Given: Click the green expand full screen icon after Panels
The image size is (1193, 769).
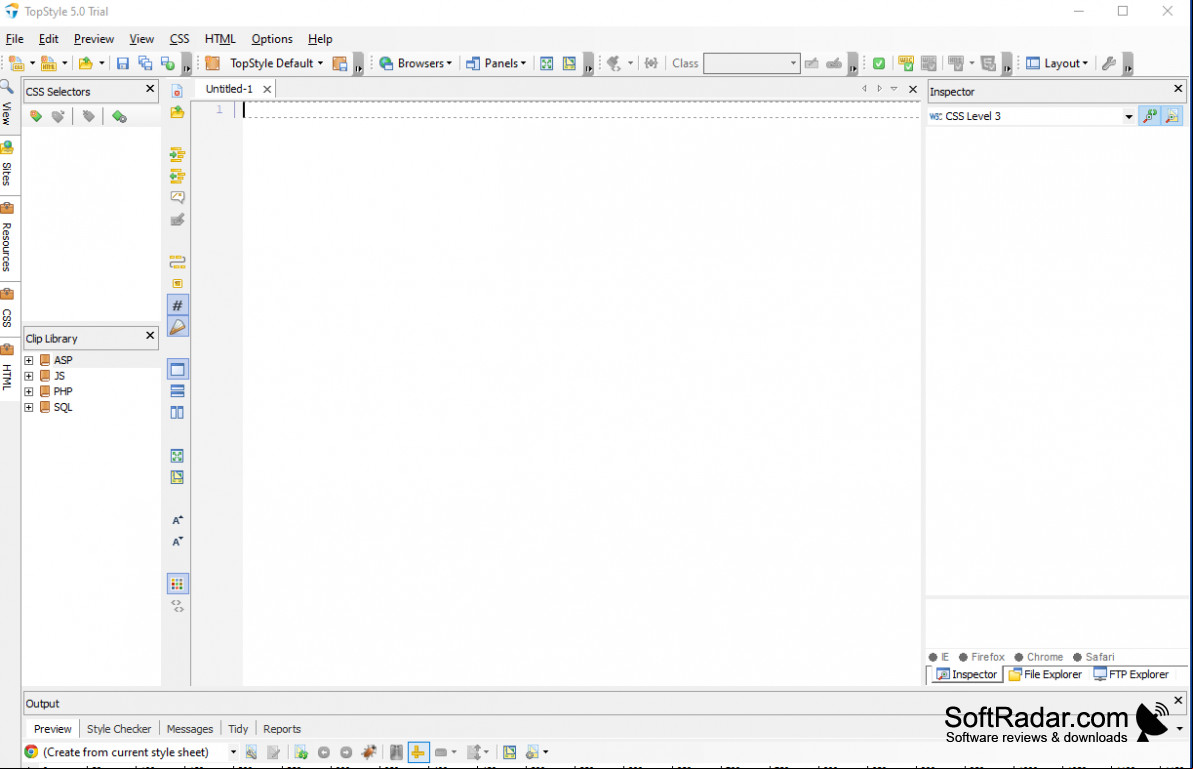Looking at the screenshot, I should [x=546, y=63].
